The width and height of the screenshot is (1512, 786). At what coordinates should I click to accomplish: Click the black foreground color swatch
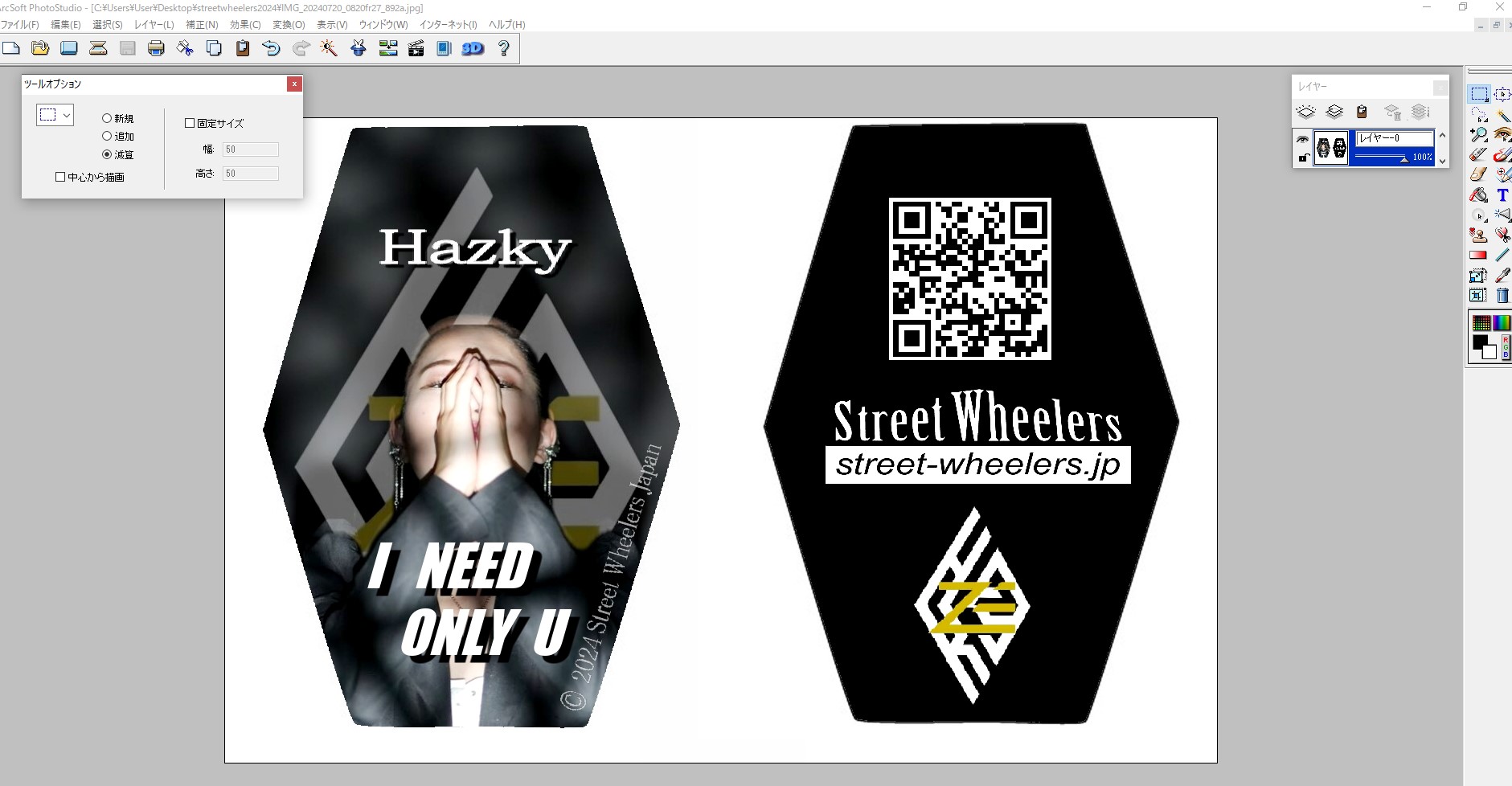tap(1479, 342)
